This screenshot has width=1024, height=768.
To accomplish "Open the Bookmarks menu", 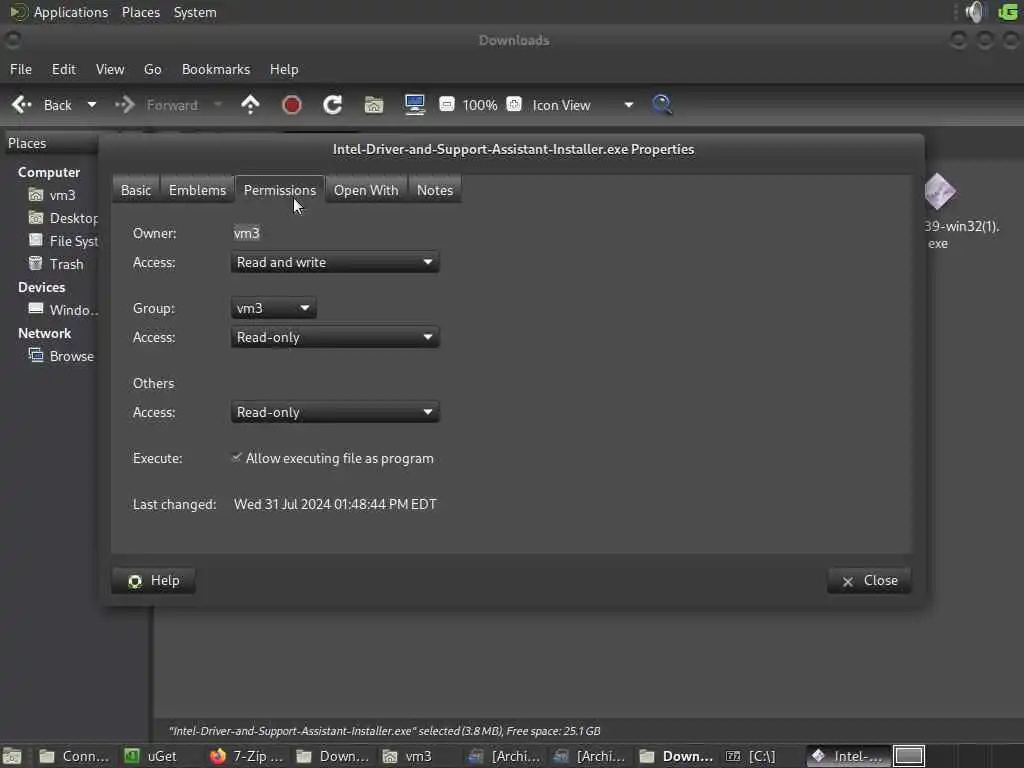I will point(216,69).
